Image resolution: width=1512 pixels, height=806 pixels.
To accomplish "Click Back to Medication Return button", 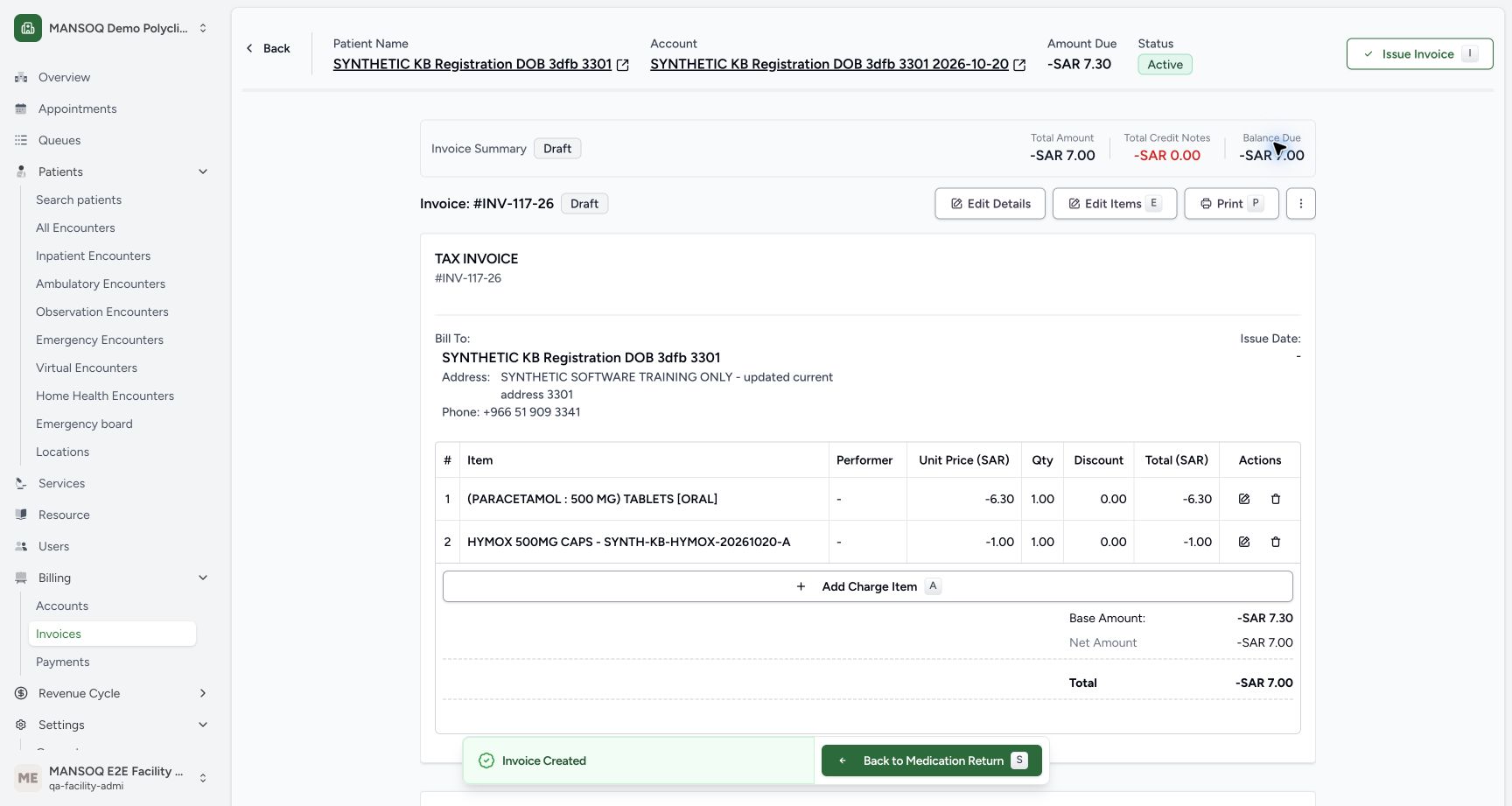I will (931, 760).
